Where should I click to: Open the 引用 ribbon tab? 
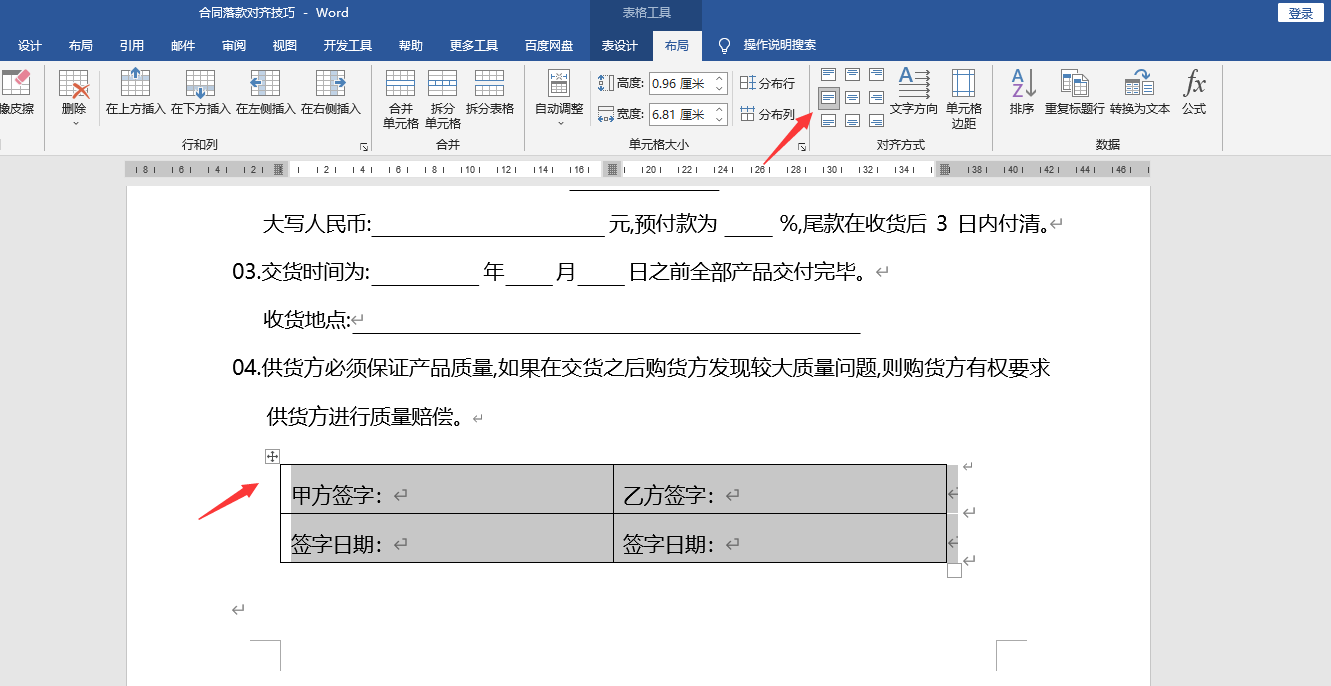tap(132, 46)
